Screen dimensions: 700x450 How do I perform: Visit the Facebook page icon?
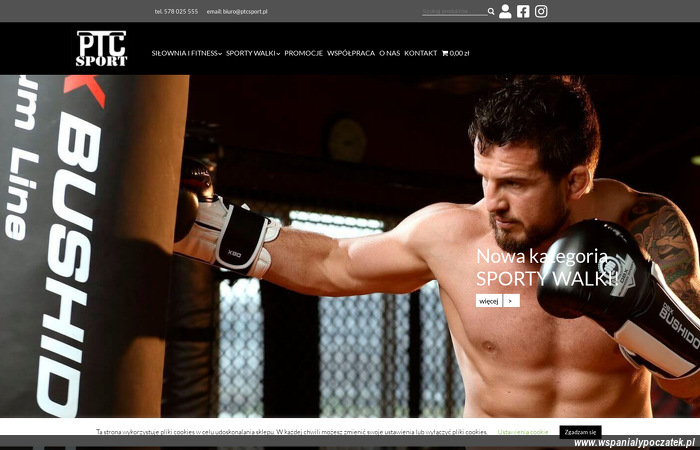(523, 11)
